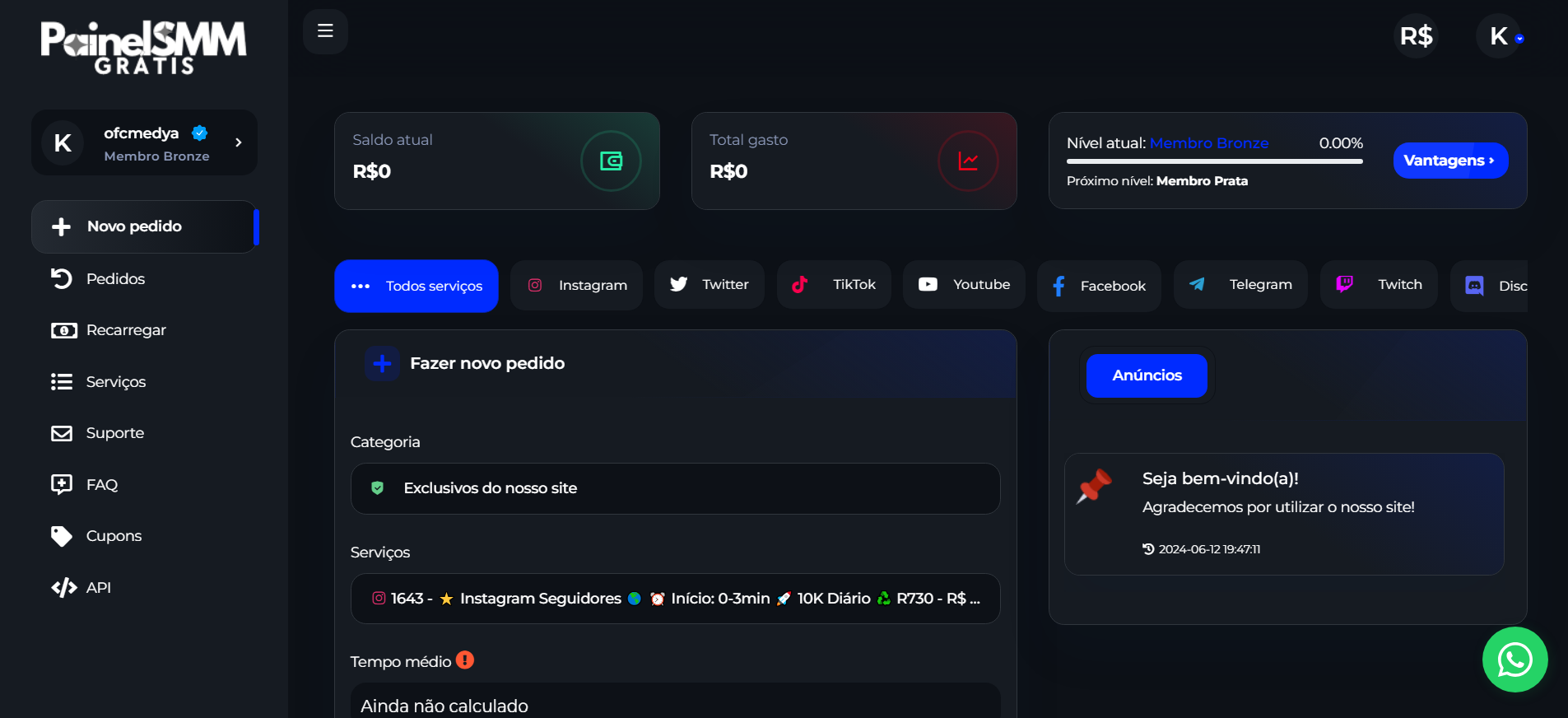Click the Membro Bronze level link

(1208, 143)
